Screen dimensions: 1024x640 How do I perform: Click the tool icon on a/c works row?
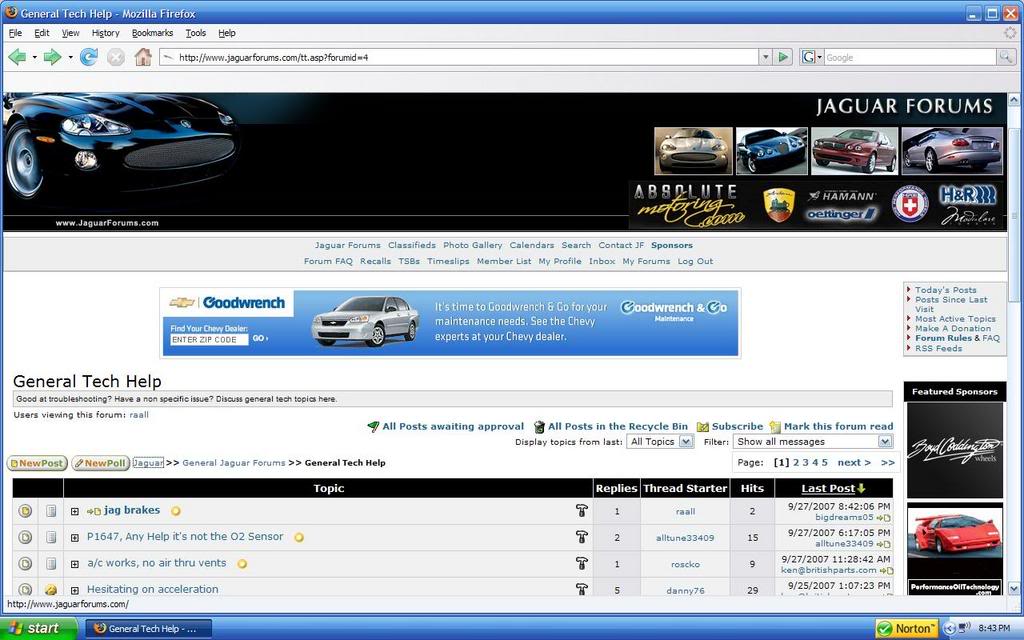(581, 563)
